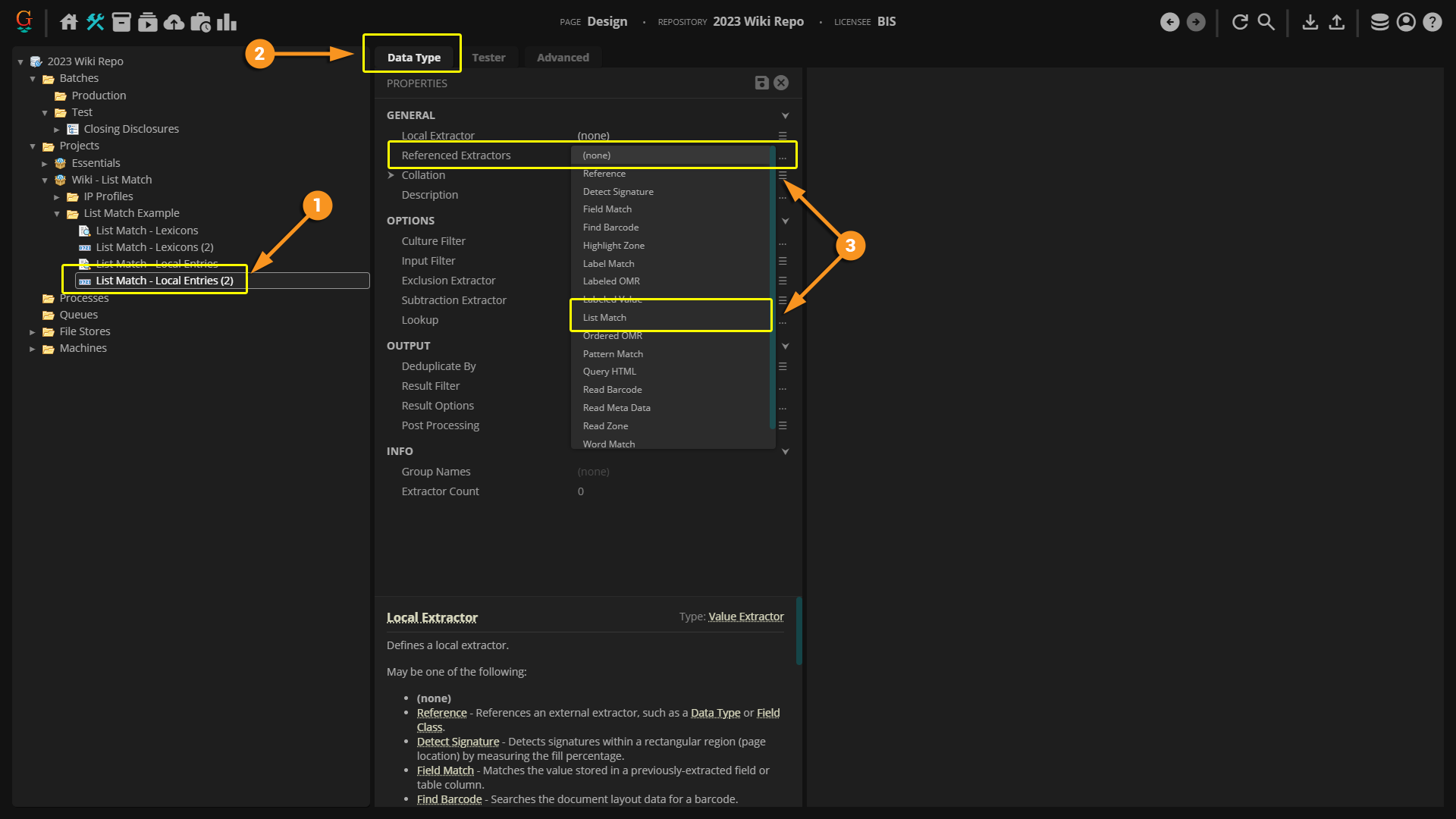Collapse the Wiki - List Match project
This screenshot has height=819, width=1456.
tap(45, 180)
